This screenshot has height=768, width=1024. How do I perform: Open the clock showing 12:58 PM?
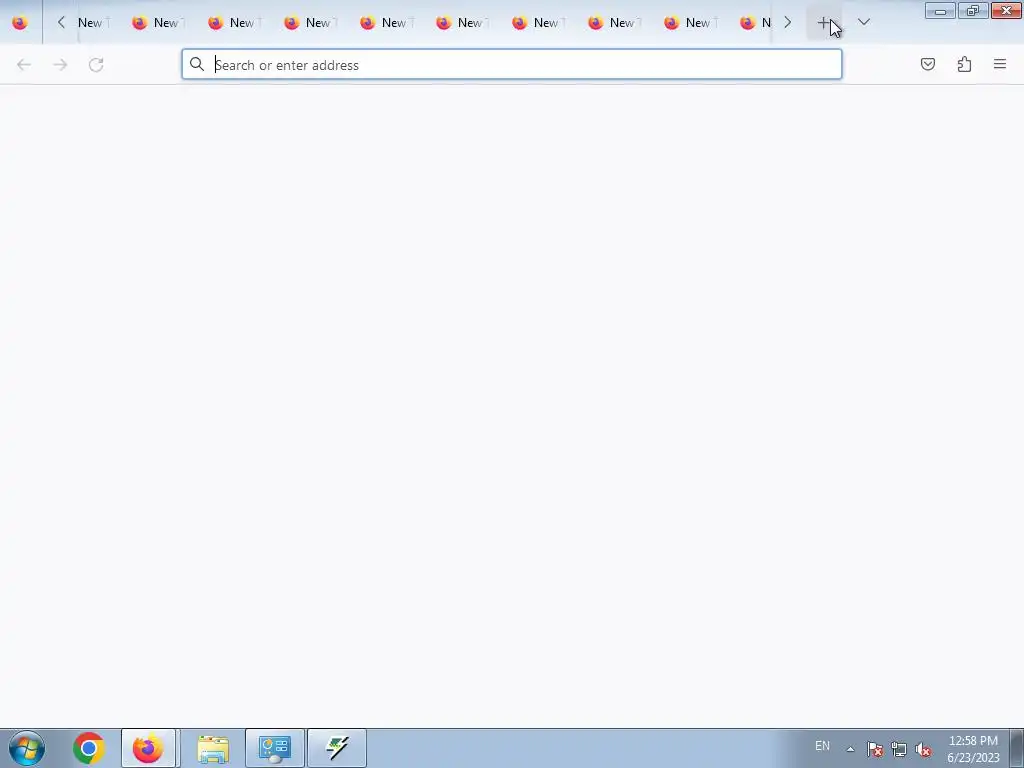[973, 748]
